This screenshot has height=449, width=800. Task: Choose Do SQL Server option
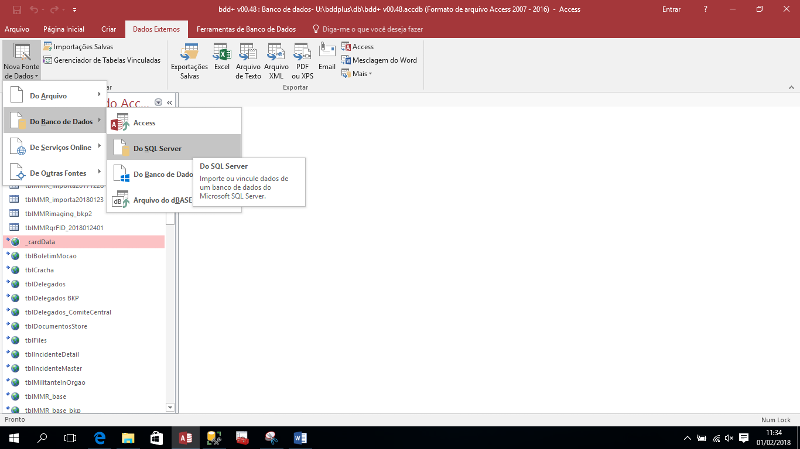point(174,148)
